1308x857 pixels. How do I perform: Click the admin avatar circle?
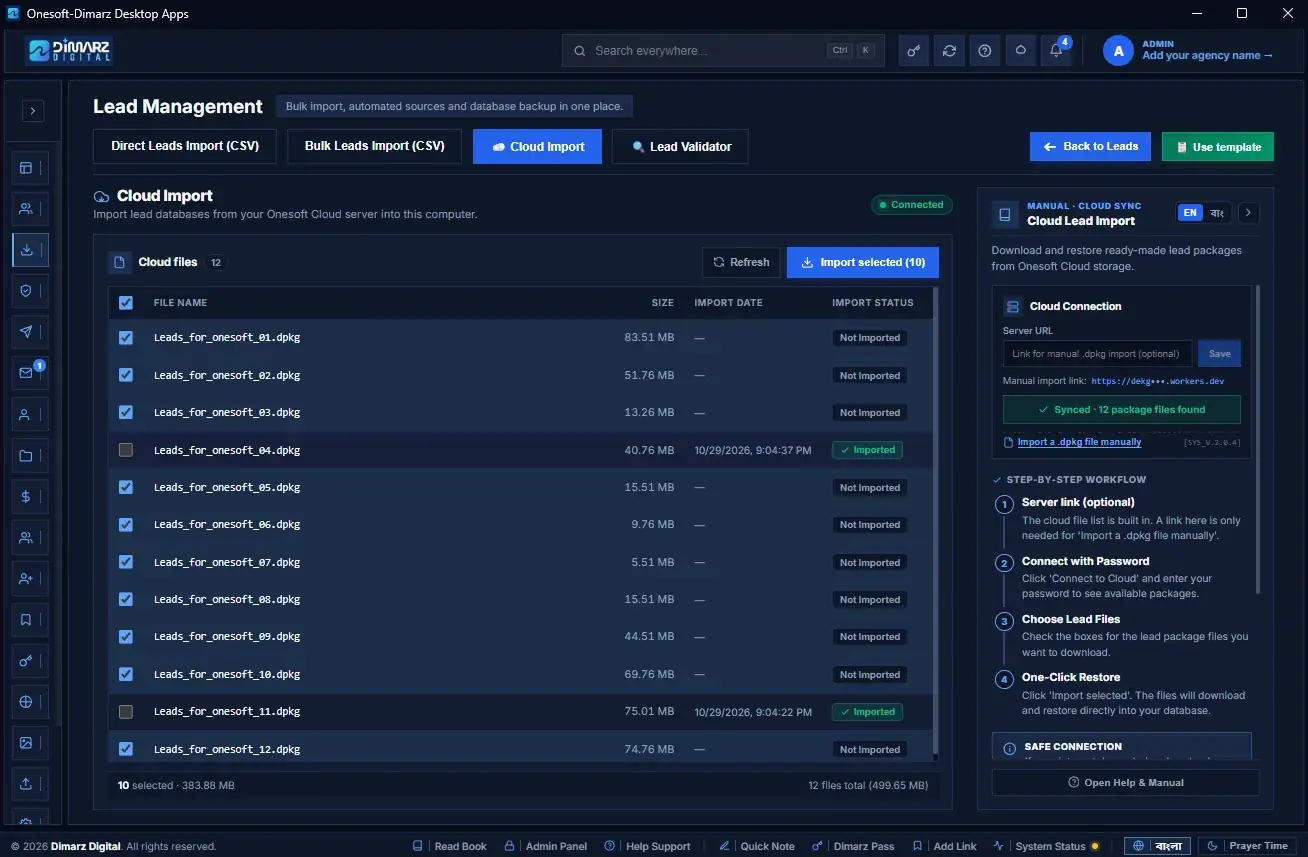(x=1118, y=51)
